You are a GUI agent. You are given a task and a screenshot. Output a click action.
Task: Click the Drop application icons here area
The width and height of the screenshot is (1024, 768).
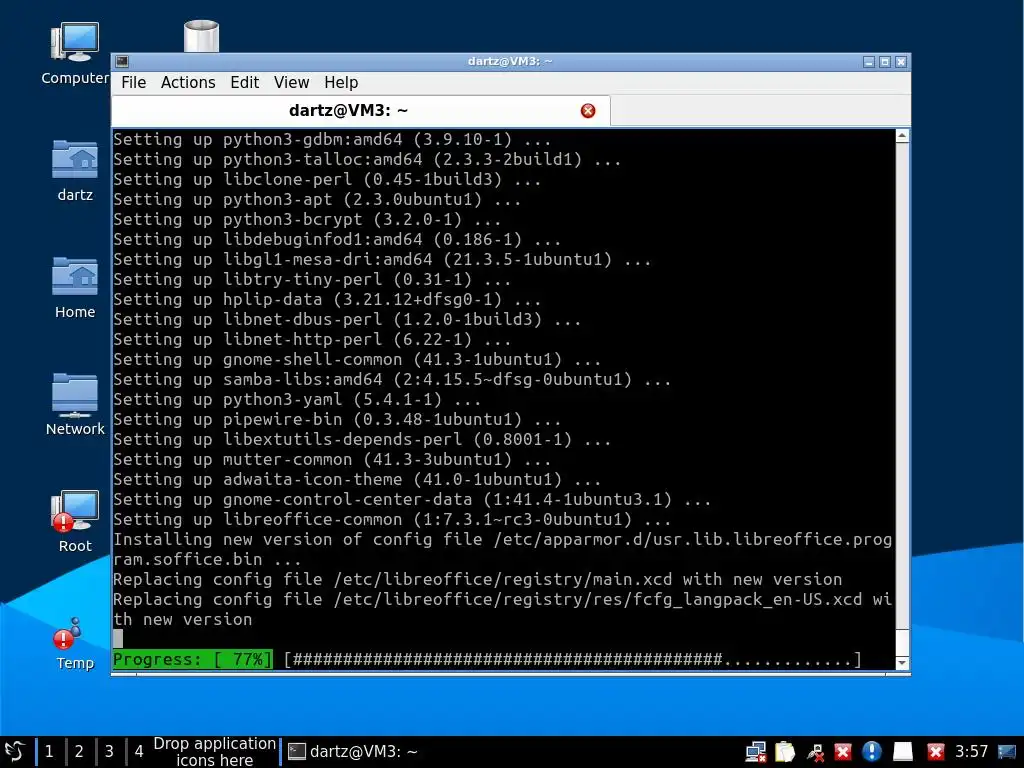[214, 752]
